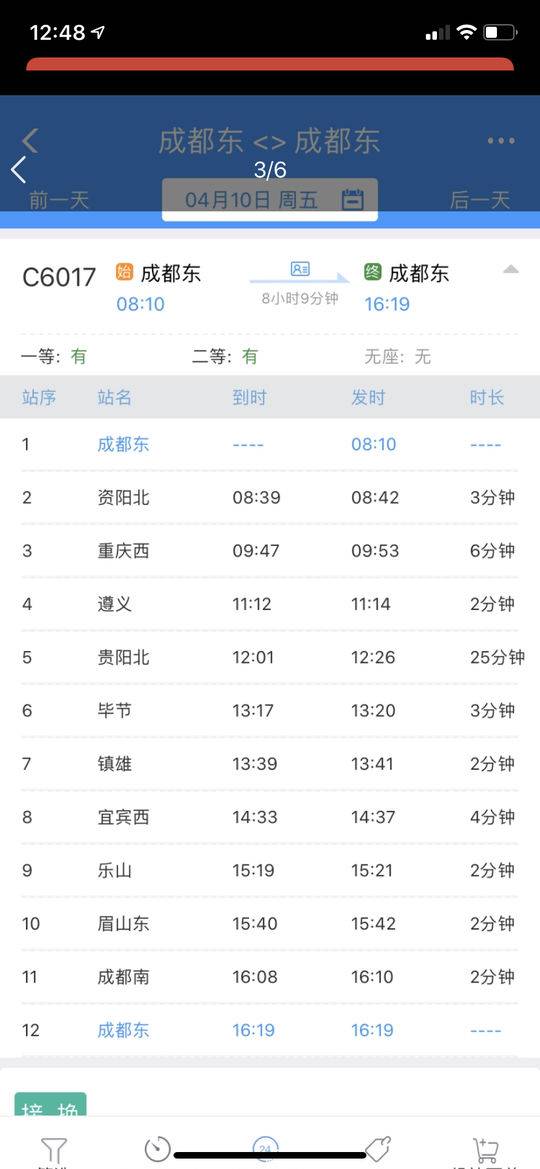Collapse C6017 details with the triangle arrow
Image resolution: width=540 pixels, height=1169 pixels.
pos(510,269)
